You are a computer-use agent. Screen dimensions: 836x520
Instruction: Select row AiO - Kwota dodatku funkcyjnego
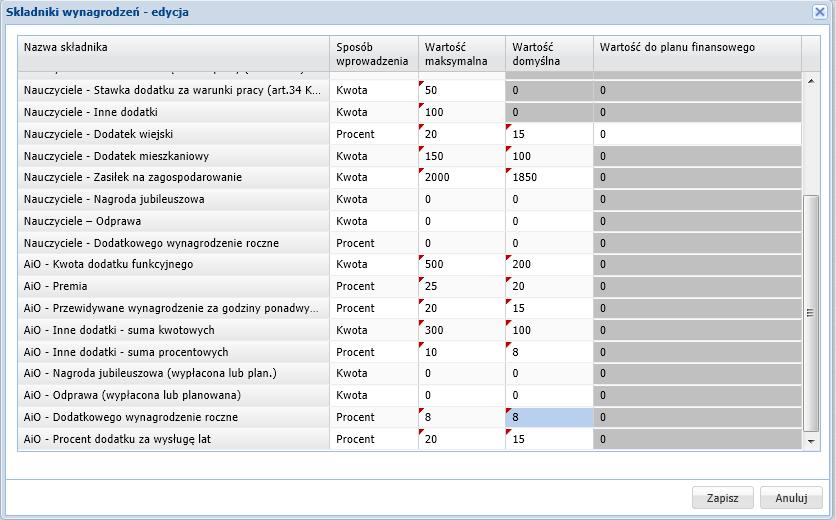tap(409, 264)
